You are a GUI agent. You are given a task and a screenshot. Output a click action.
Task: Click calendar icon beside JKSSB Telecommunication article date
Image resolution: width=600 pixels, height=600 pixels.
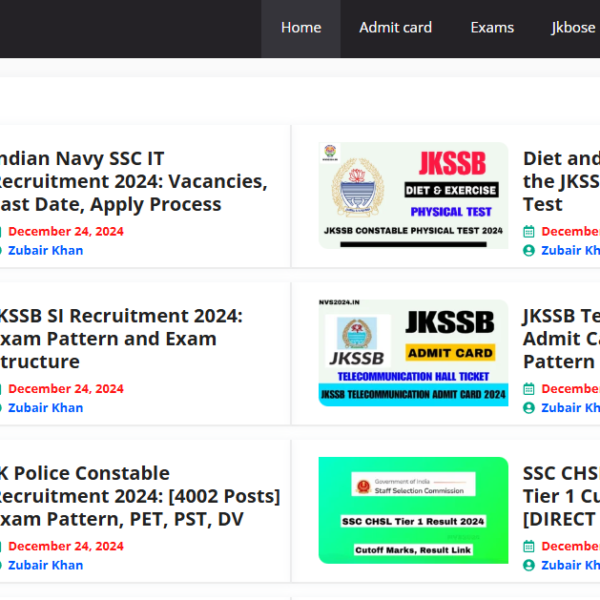tap(529, 389)
